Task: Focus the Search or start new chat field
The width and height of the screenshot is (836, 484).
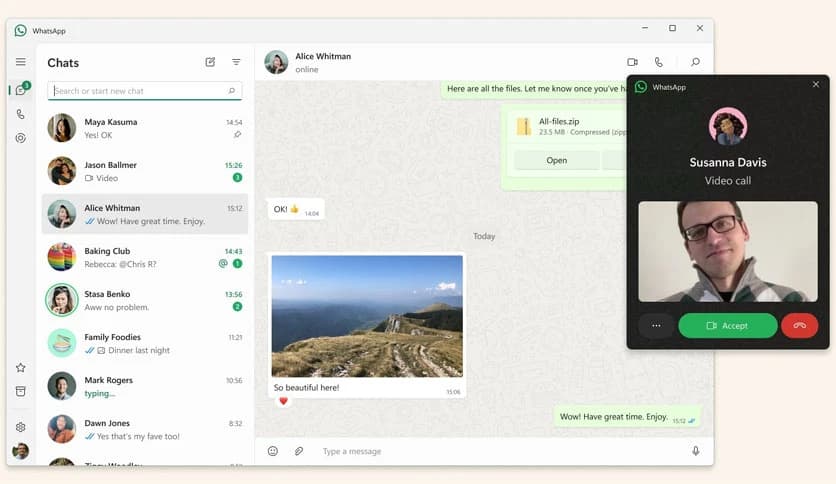Action: [144, 91]
